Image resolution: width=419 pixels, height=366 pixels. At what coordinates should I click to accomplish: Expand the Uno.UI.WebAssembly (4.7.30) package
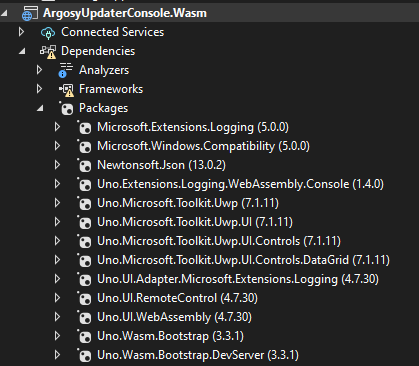(57, 317)
